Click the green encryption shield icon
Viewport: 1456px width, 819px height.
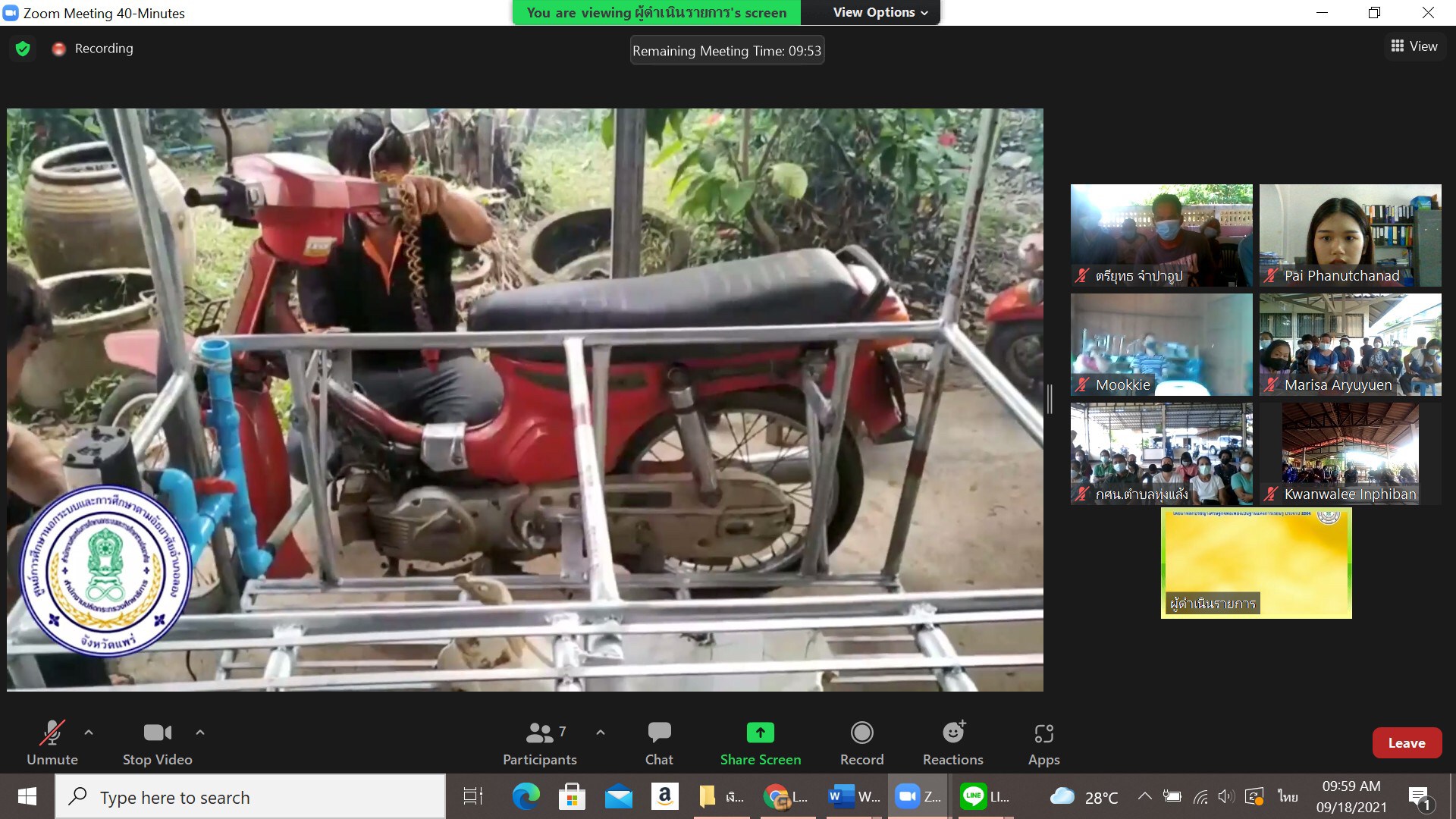23,49
